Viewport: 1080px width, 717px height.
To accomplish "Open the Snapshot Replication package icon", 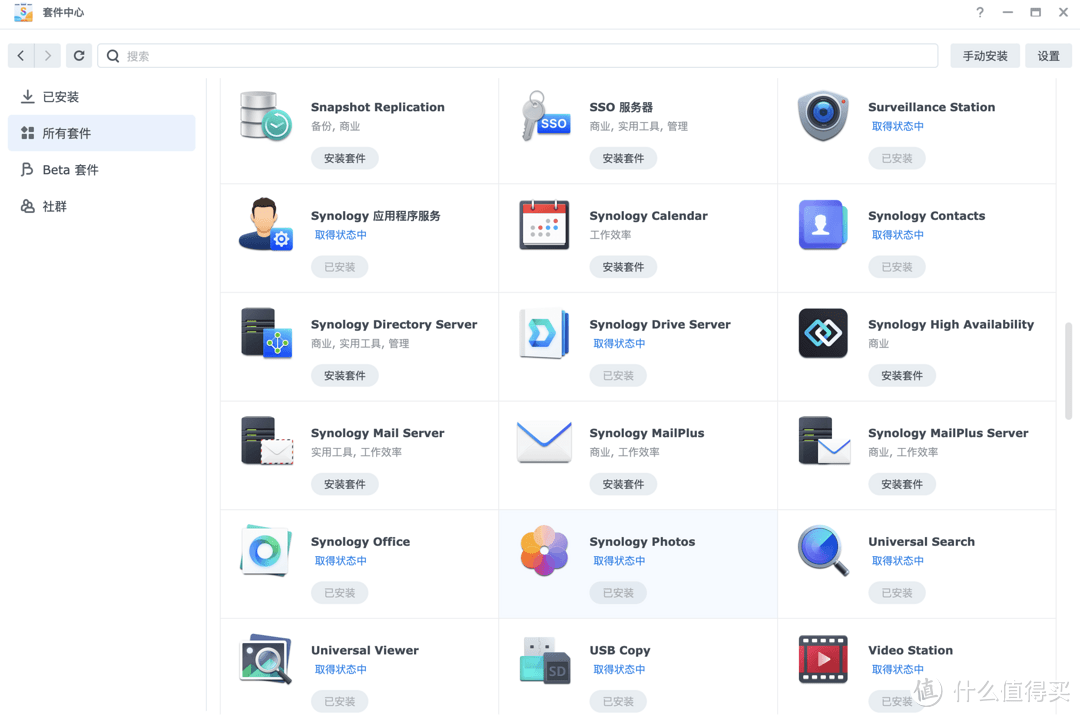I will coord(266,116).
